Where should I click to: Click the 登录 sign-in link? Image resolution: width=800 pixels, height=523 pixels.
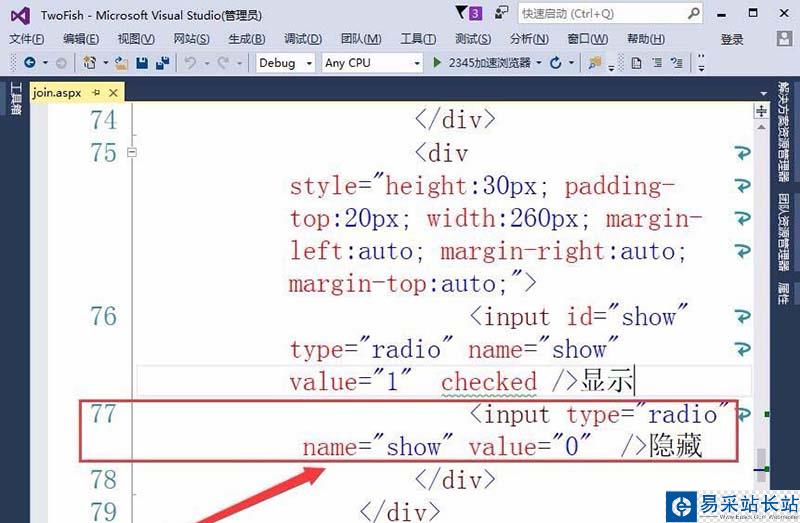click(x=732, y=39)
